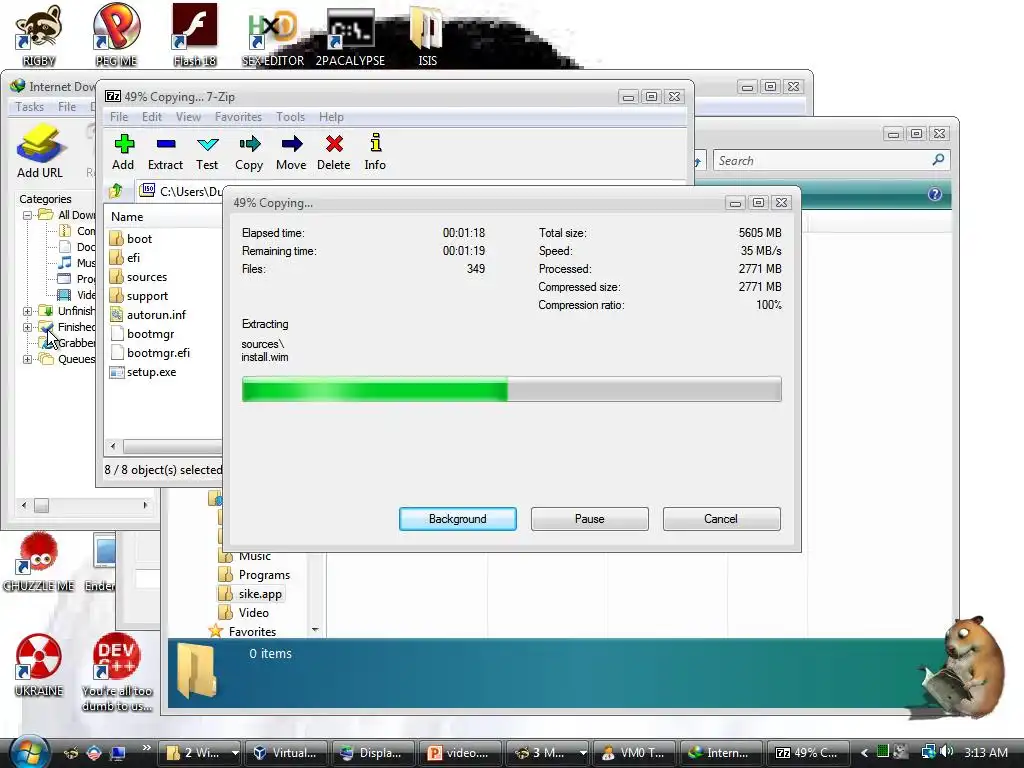Click Add URL in Internet Download Manager
The width and height of the screenshot is (1024, 768).
40,152
